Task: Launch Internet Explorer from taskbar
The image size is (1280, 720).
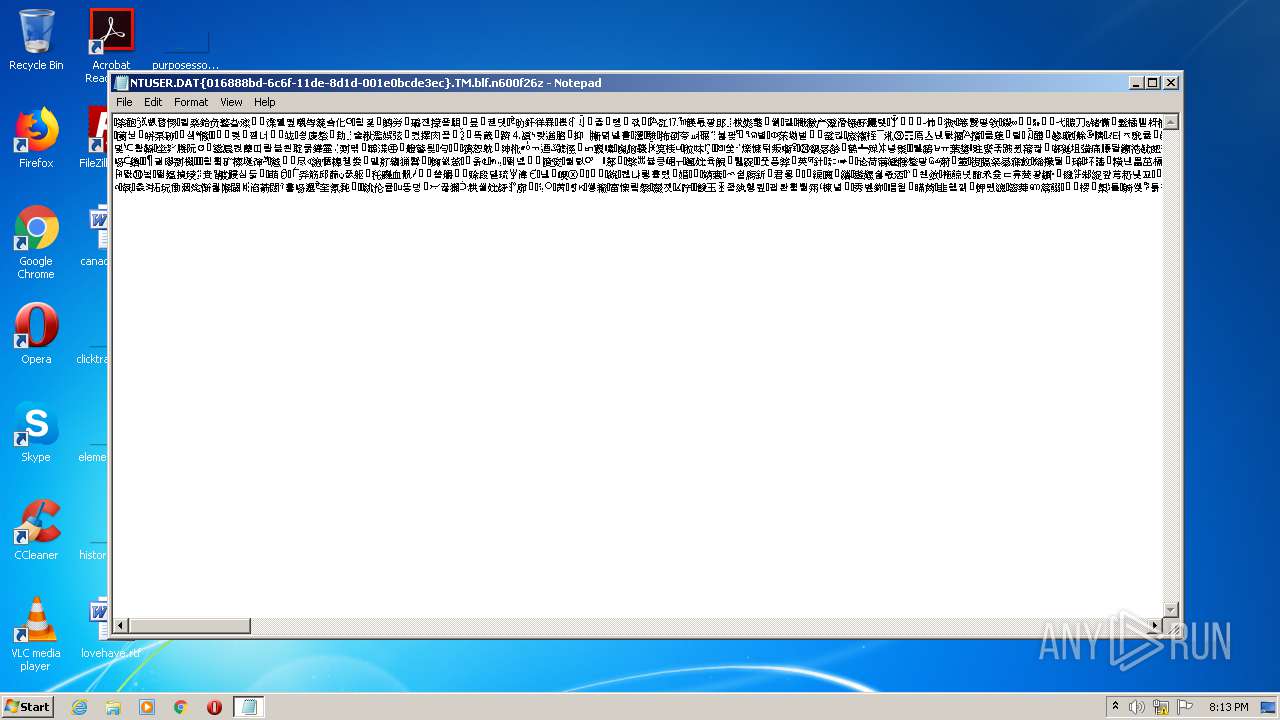Action: click(79, 707)
